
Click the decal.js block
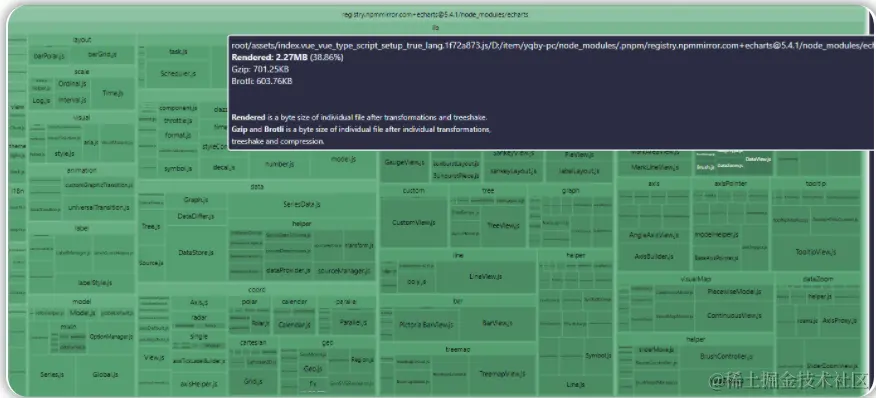224,167
